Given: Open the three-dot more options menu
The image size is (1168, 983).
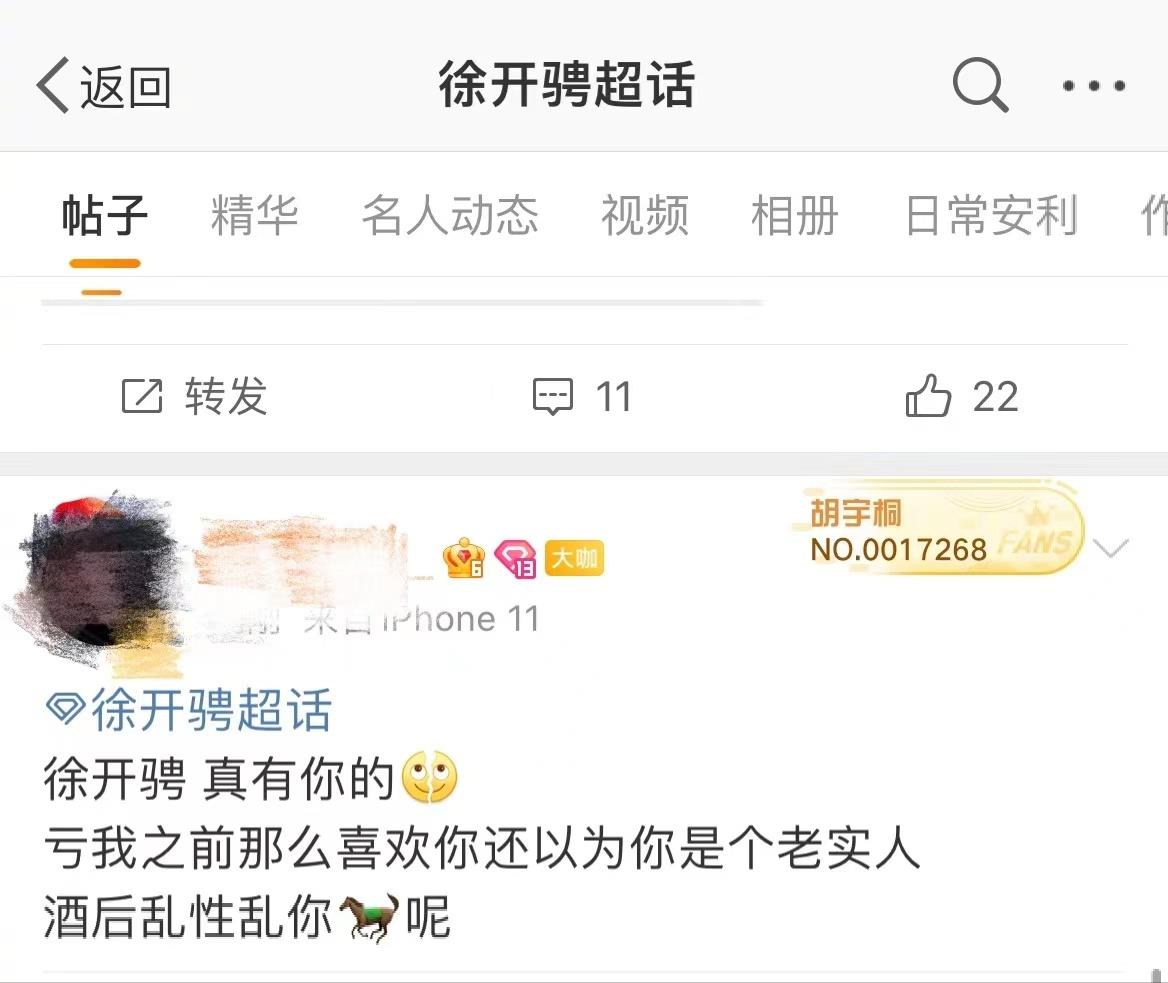Looking at the screenshot, I should coord(1094,86).
